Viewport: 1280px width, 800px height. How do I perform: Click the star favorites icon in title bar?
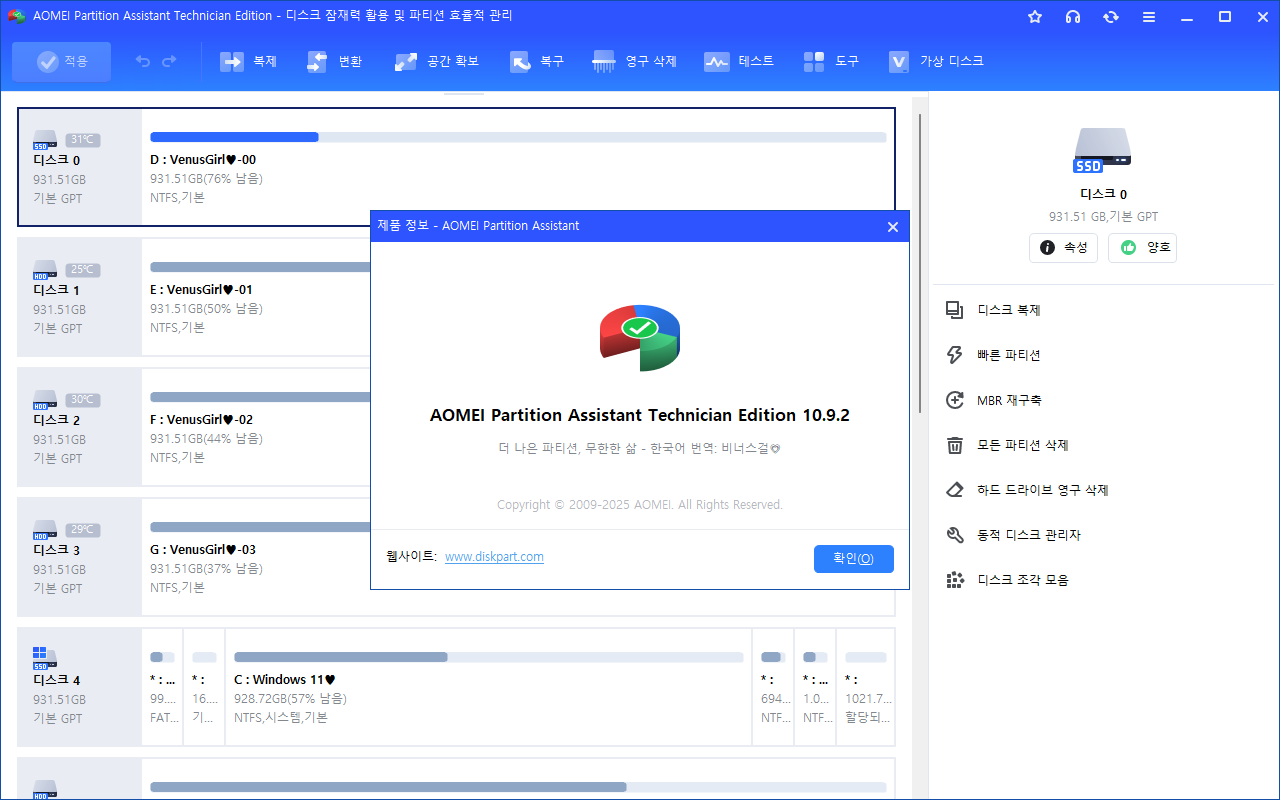click(x=1035, y=17)
